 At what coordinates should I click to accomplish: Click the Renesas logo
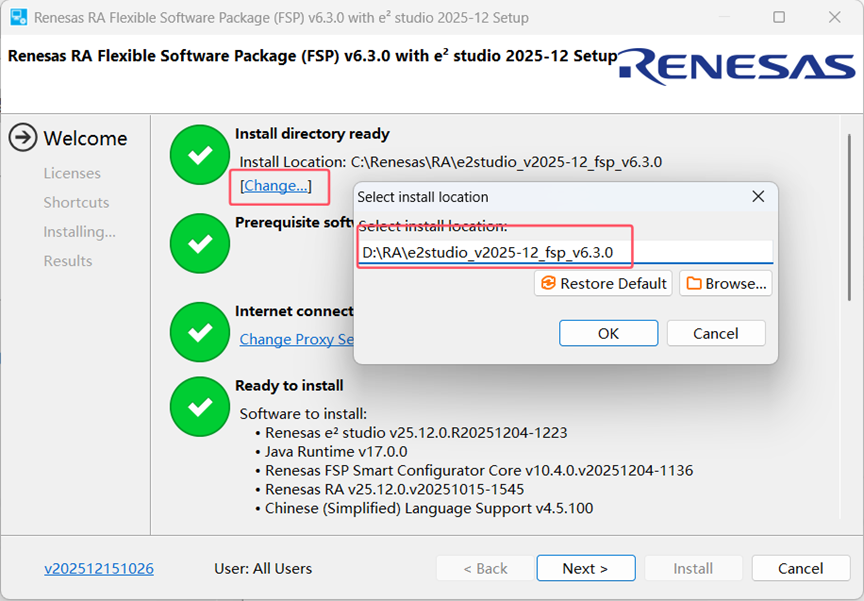tap(737, 67)
